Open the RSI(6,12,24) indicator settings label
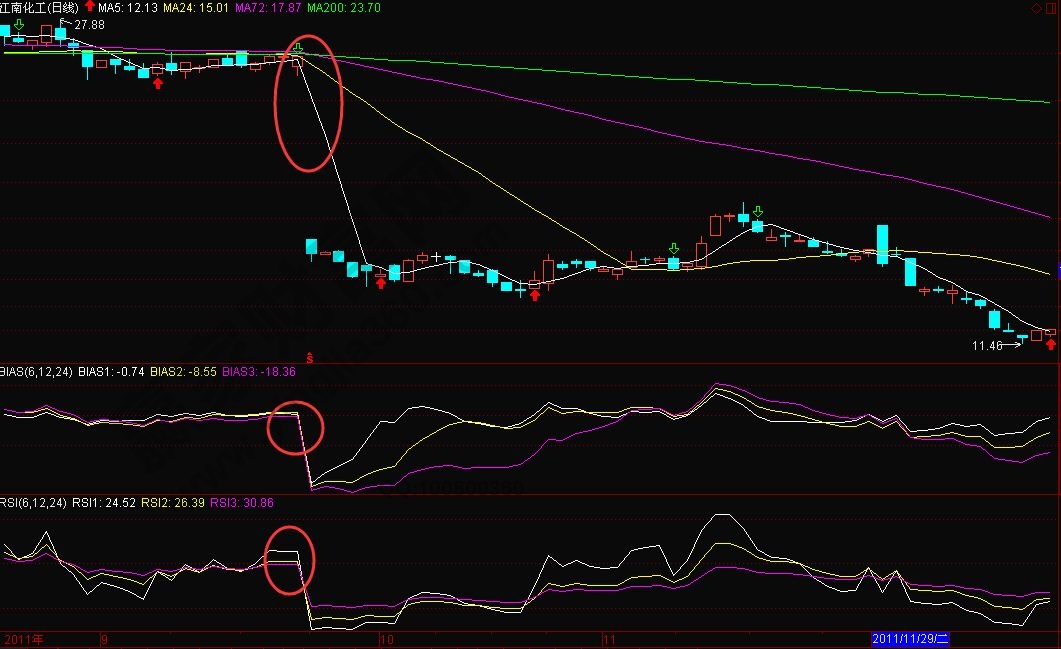The width and height of the screenshot is (1061, 649). (x=34, y=503)
